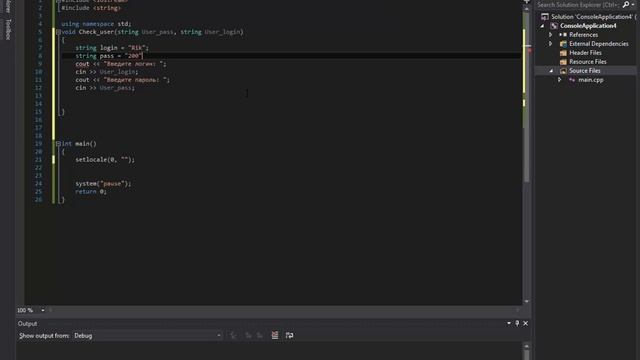
Task: Click the editor scroll down arrow
Action: click(x=527, y=301)
